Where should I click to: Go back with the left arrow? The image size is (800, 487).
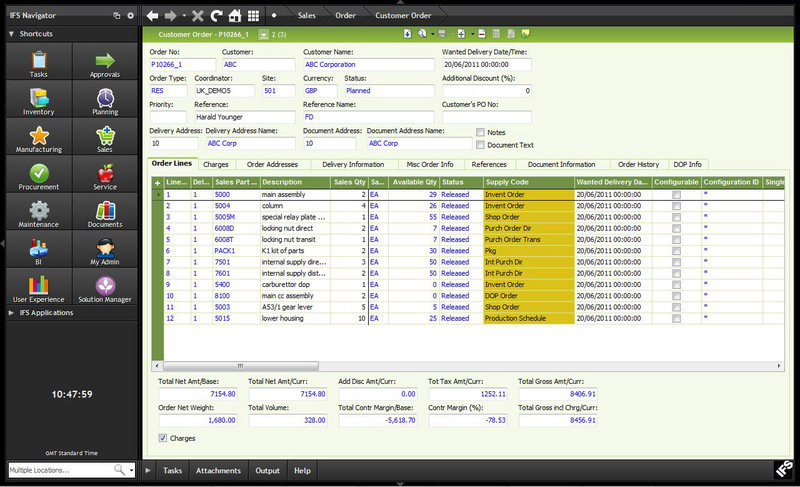(x=152, y=16)
